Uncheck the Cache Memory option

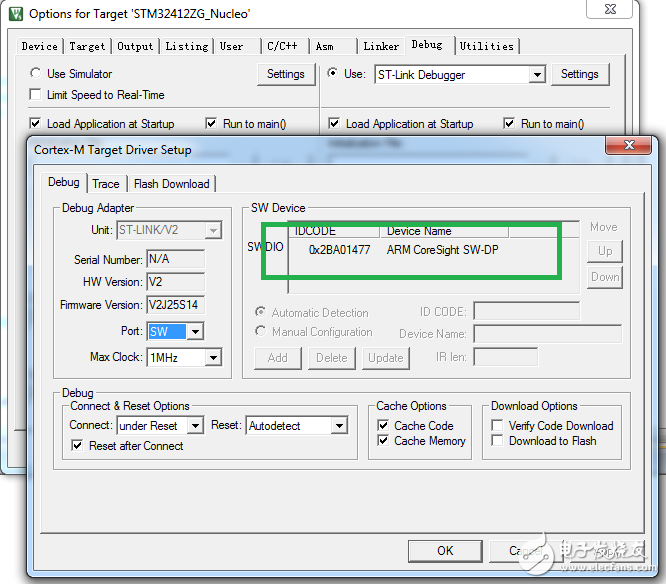point(383,440)
